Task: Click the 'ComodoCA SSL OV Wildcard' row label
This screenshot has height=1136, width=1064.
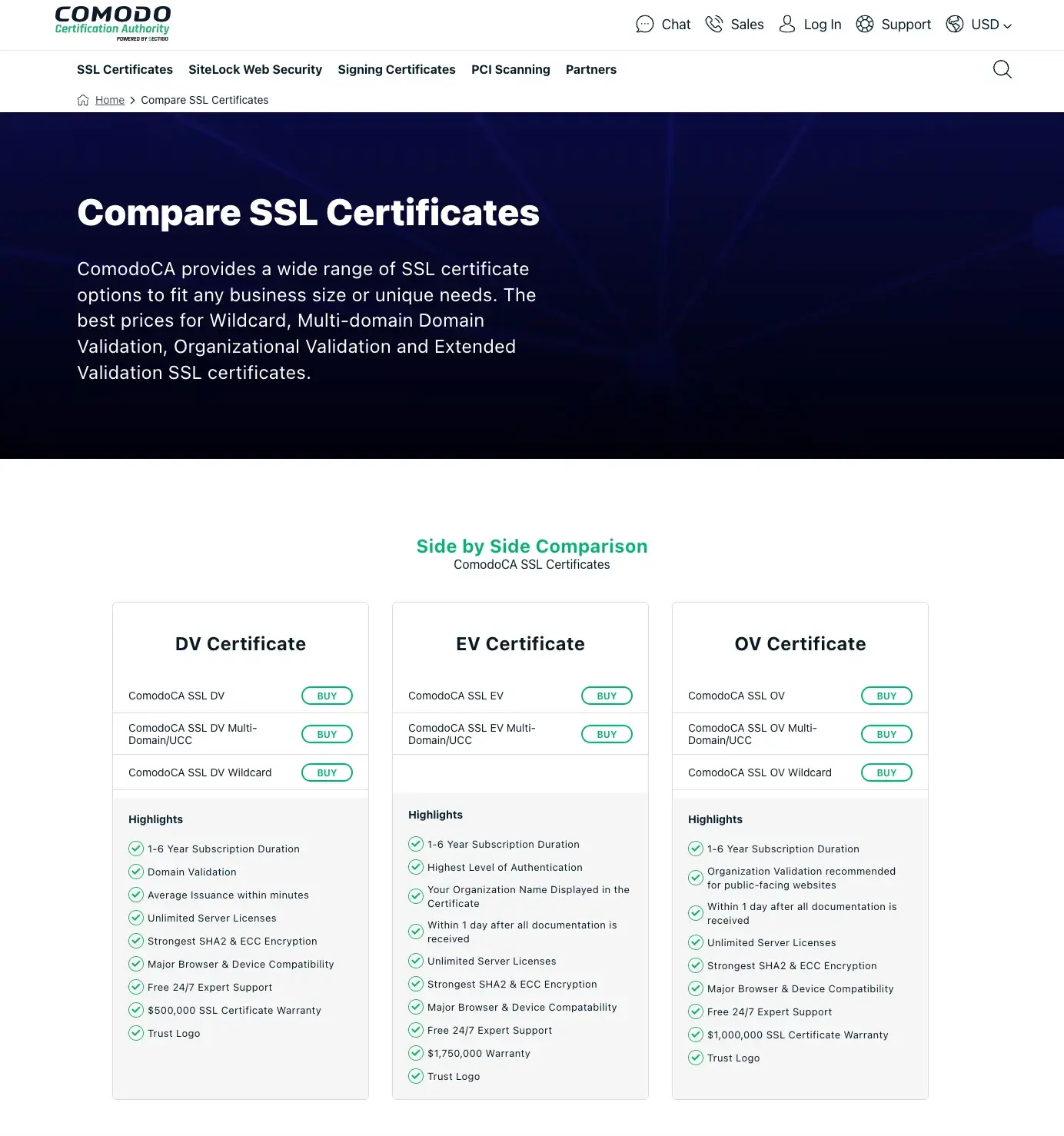Action: tap(760, 772)
